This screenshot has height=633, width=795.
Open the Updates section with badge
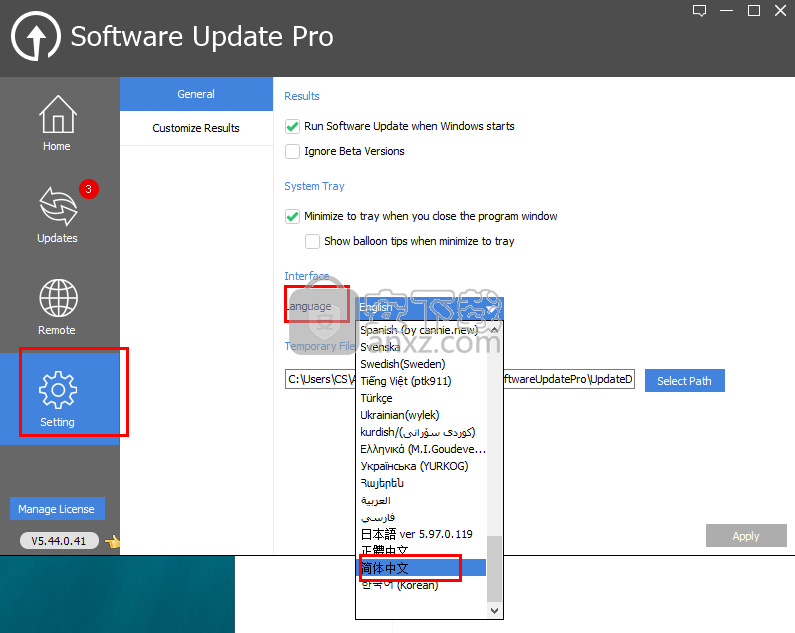point(57,216)
